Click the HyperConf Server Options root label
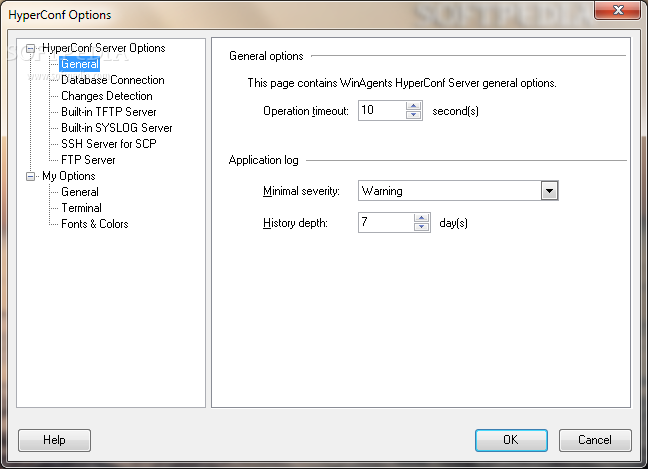 coord(104,48)
